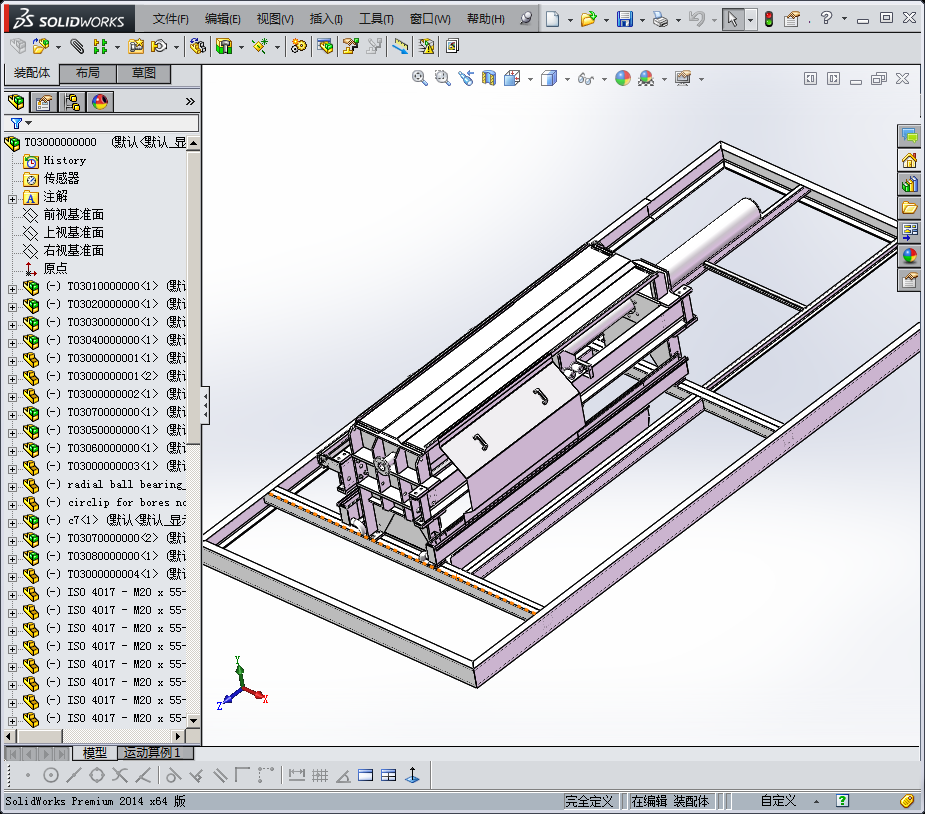Open Edit Appearance color ball in view toolbar

623,78
